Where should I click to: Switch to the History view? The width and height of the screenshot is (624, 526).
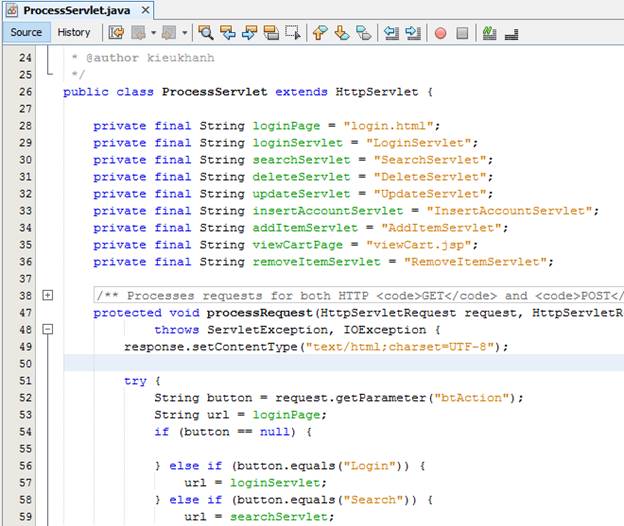74,32
